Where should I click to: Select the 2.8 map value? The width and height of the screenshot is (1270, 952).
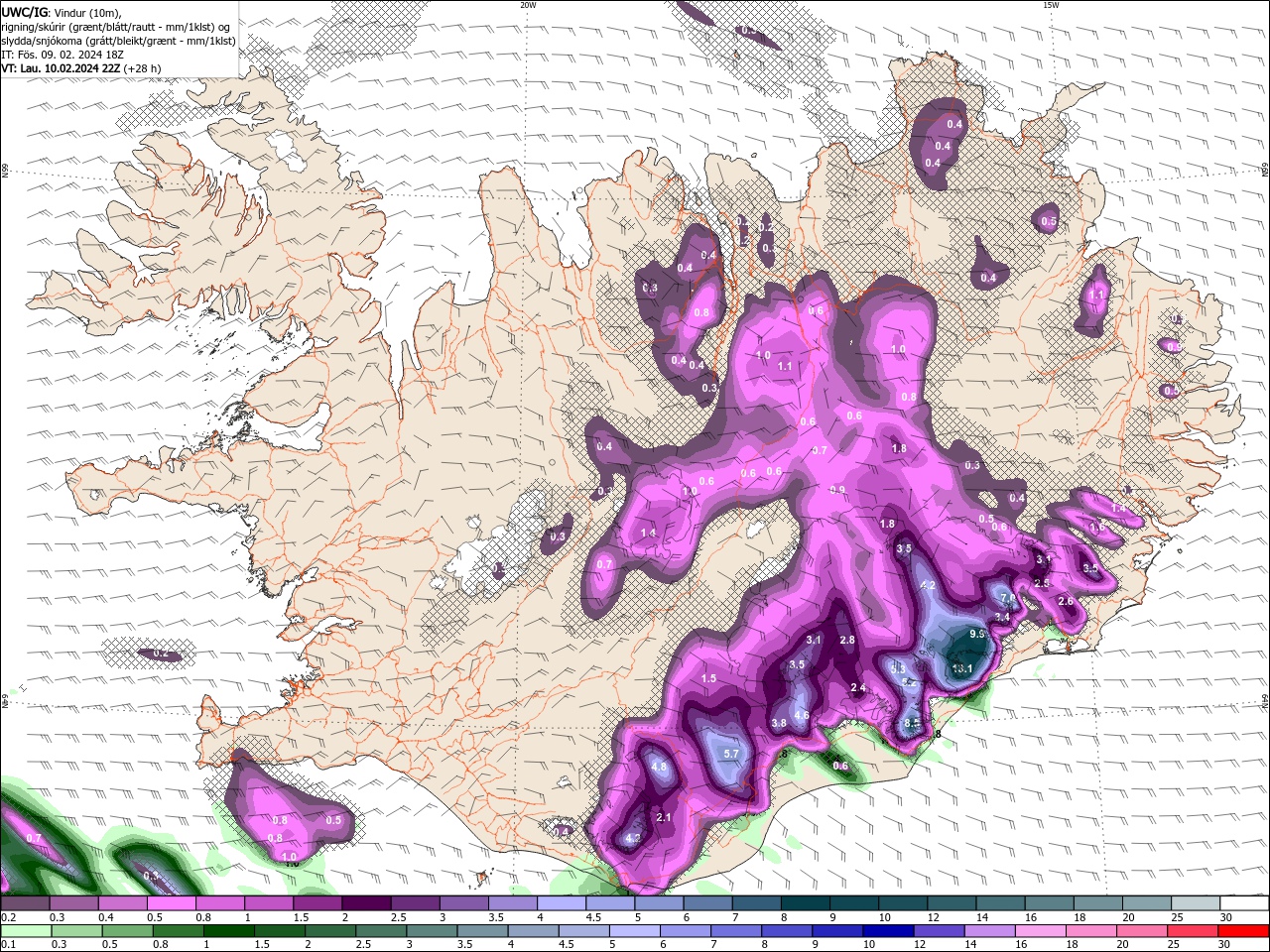pos(847,640)
